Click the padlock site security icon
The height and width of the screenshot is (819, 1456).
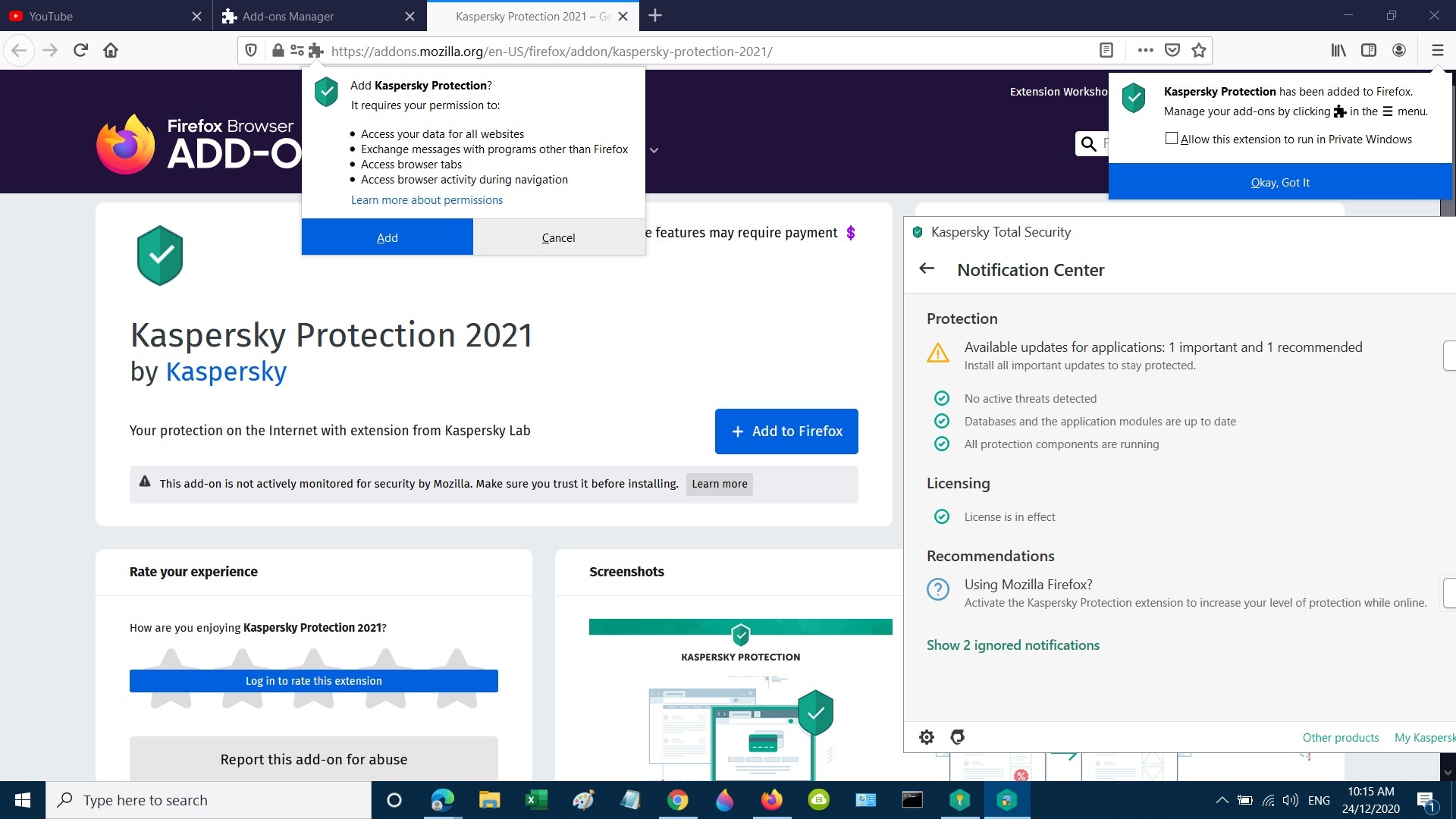pos(278,51)
